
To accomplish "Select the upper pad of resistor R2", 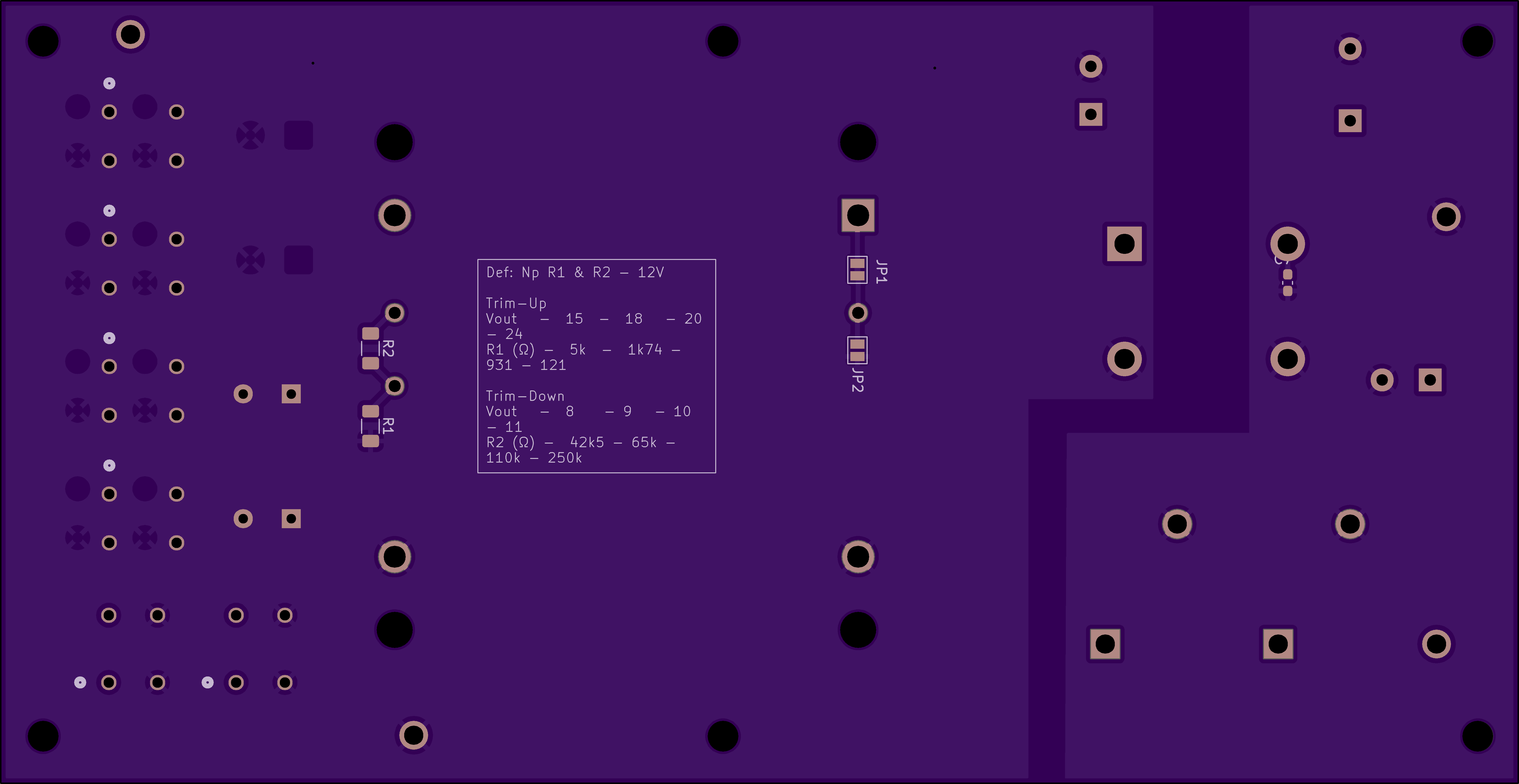I will 370,334.
